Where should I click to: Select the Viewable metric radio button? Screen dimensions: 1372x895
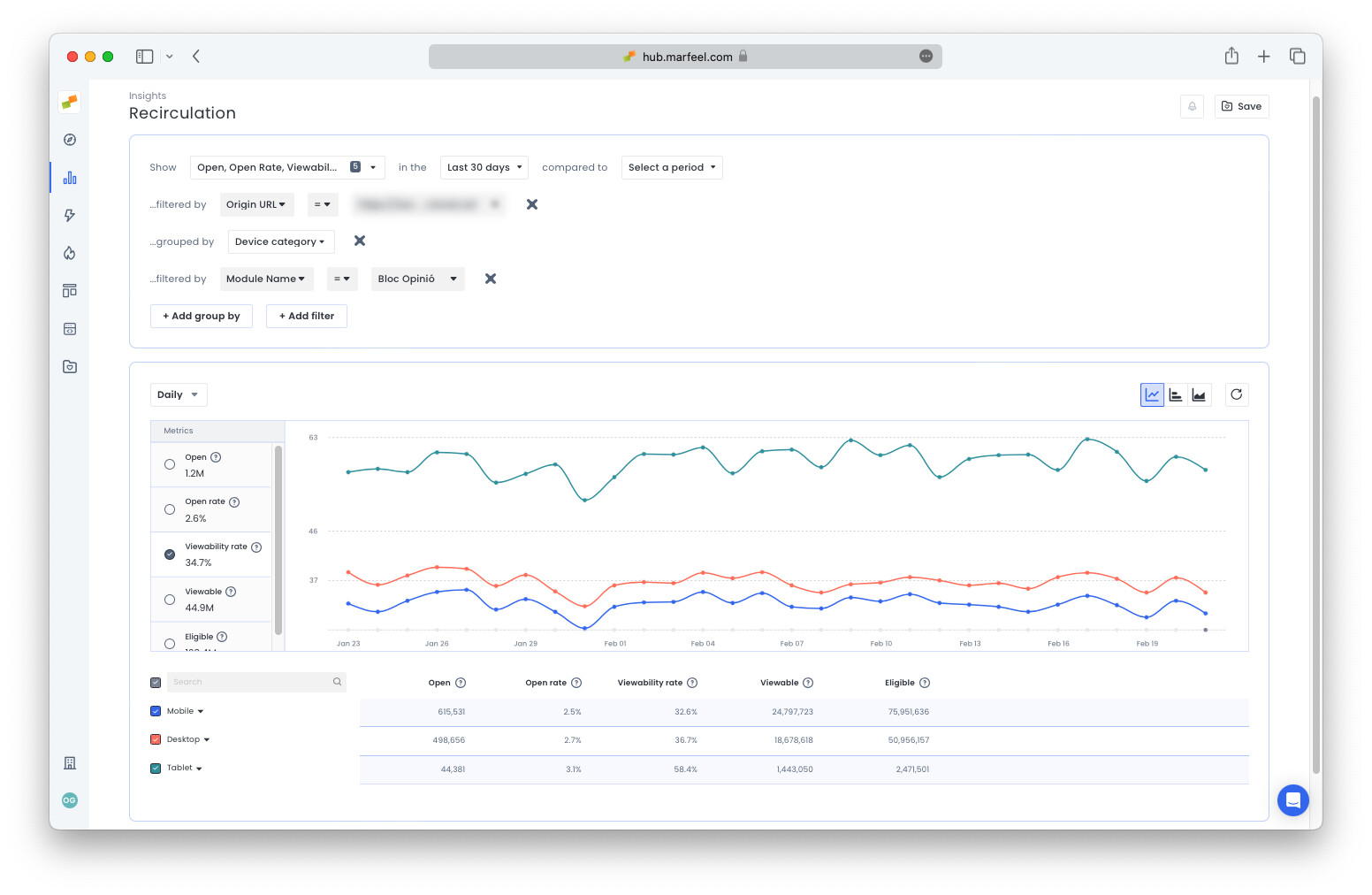(x=170, y=600)
